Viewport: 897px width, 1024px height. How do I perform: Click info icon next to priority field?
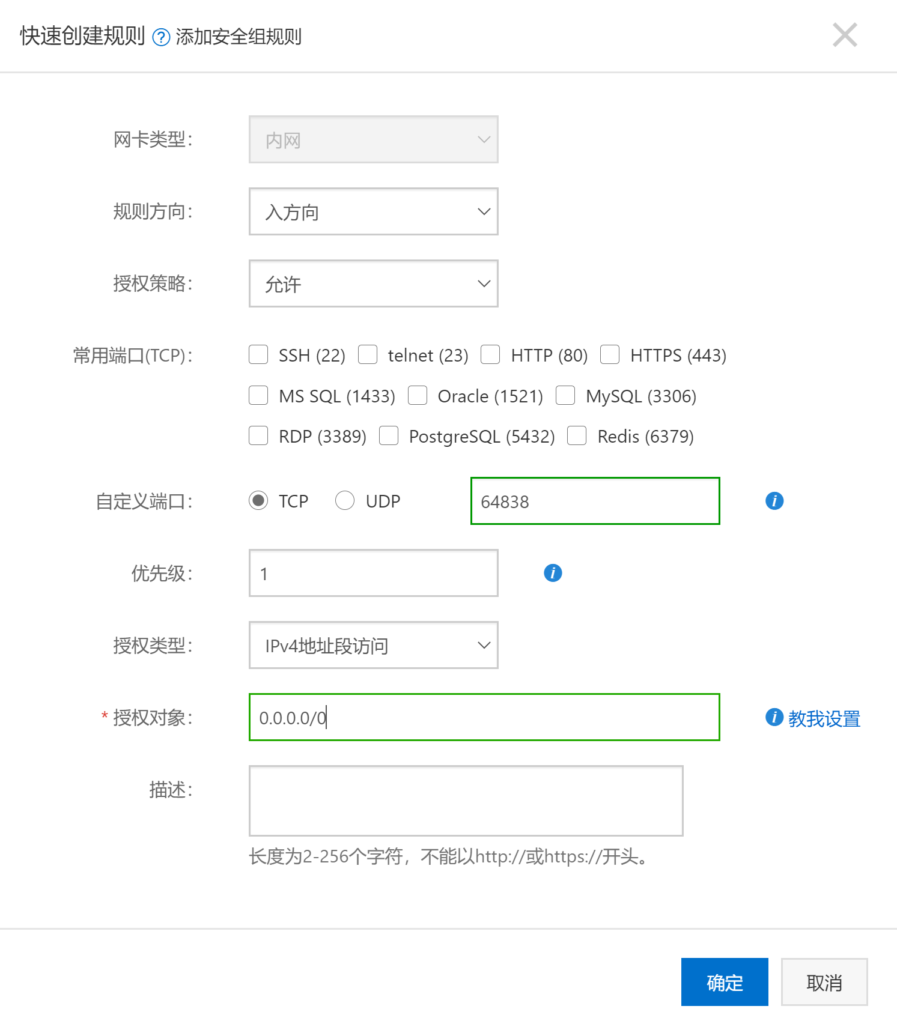(552, 573)
